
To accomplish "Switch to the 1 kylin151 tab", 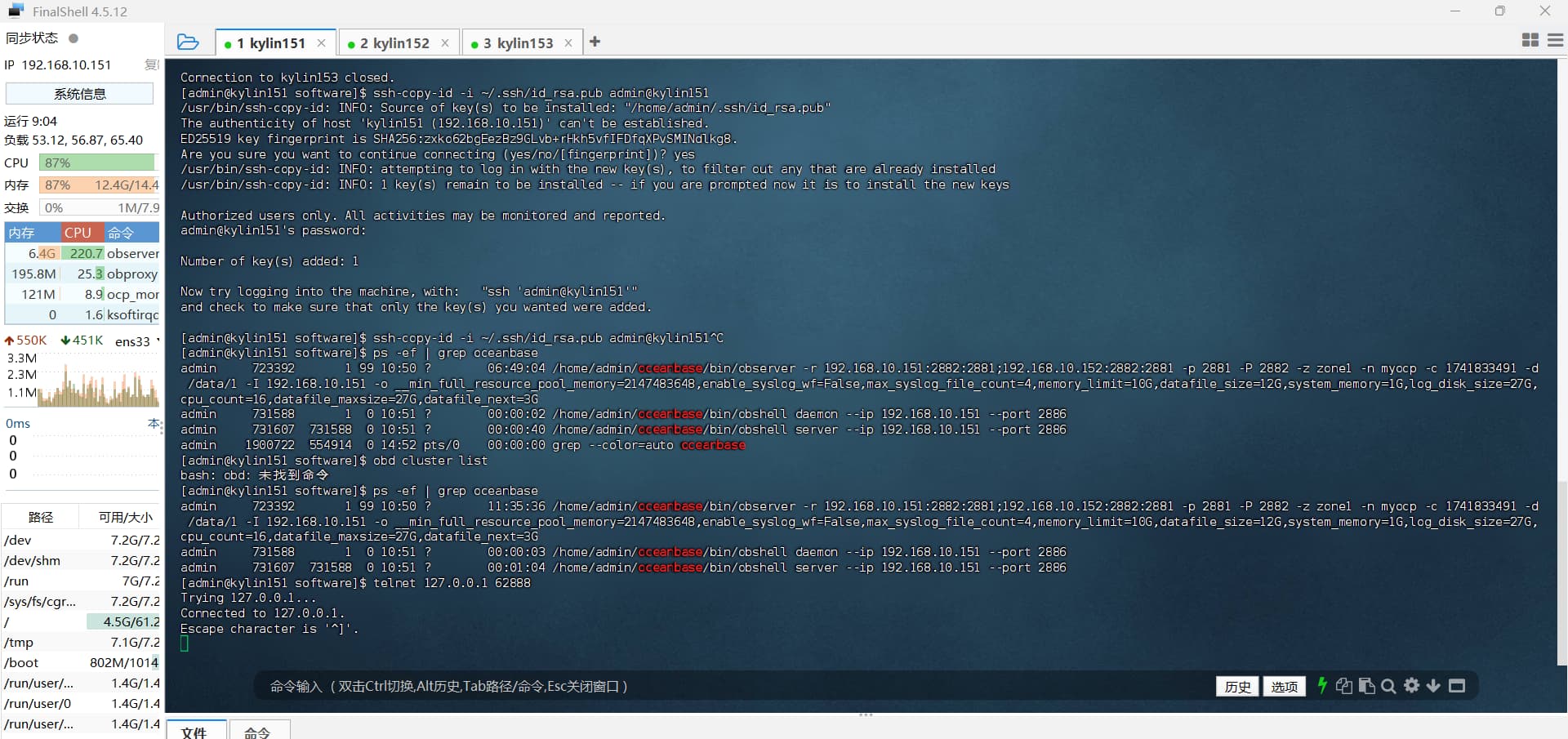I will 275,43.
